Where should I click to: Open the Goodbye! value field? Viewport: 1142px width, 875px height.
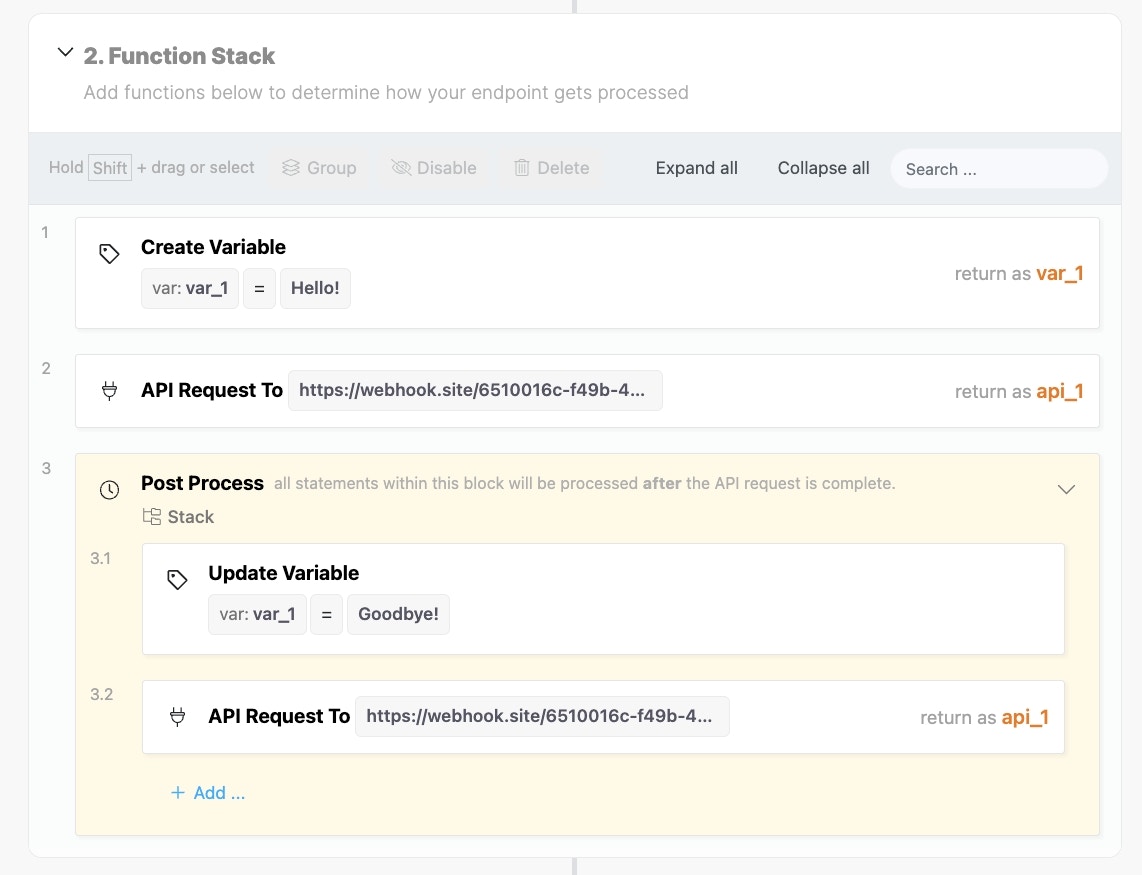tap(398, 614)
